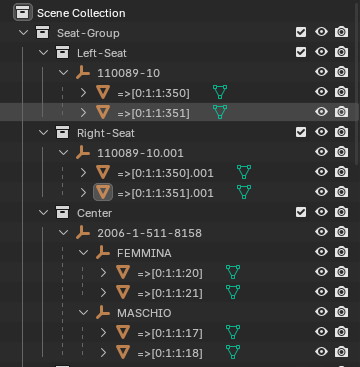360x367 pixels.
Task: Select the =>[0:1:1:20] row name
Action: coord(170,273)
